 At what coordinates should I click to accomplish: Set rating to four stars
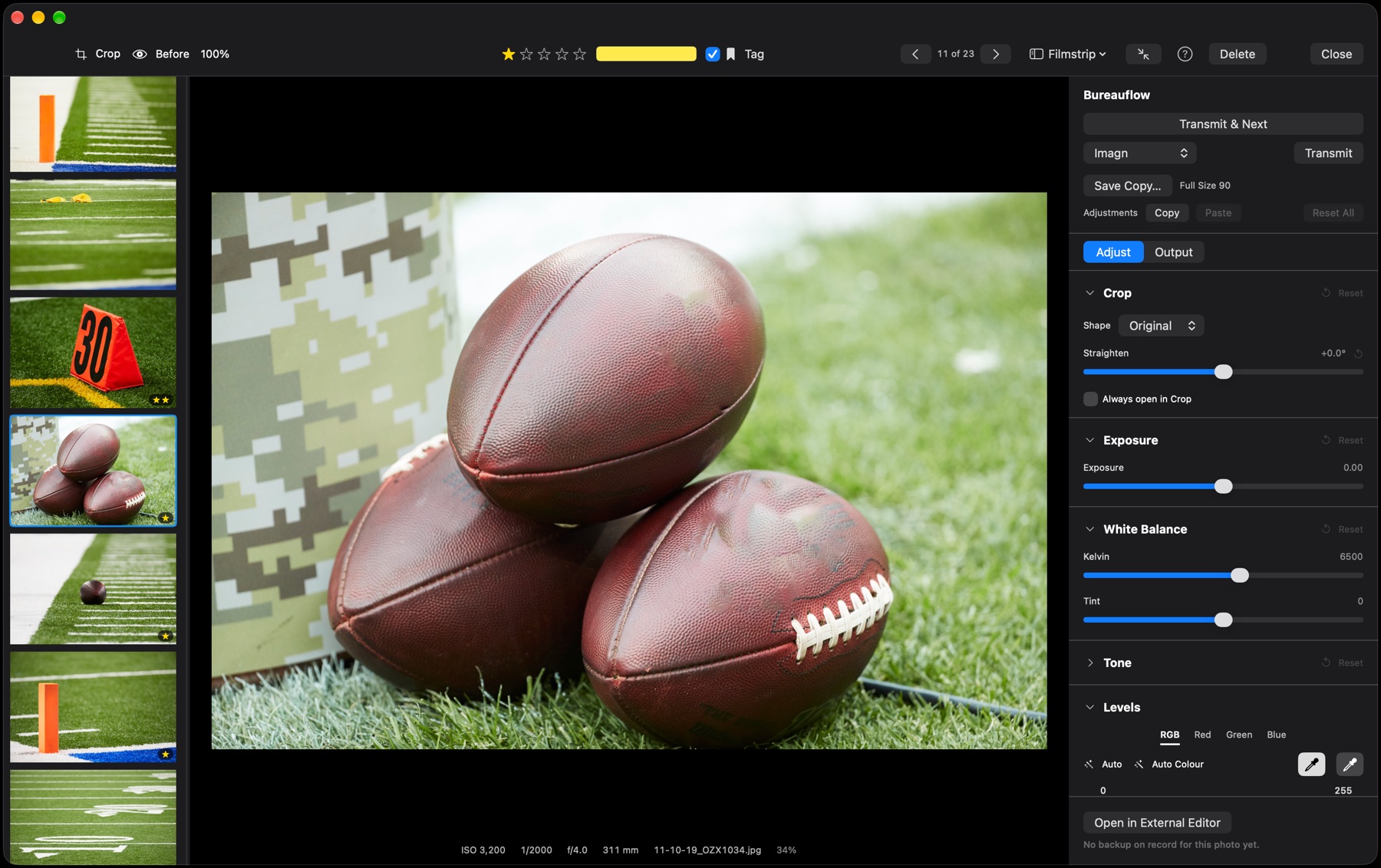click(x=562, y=54)
